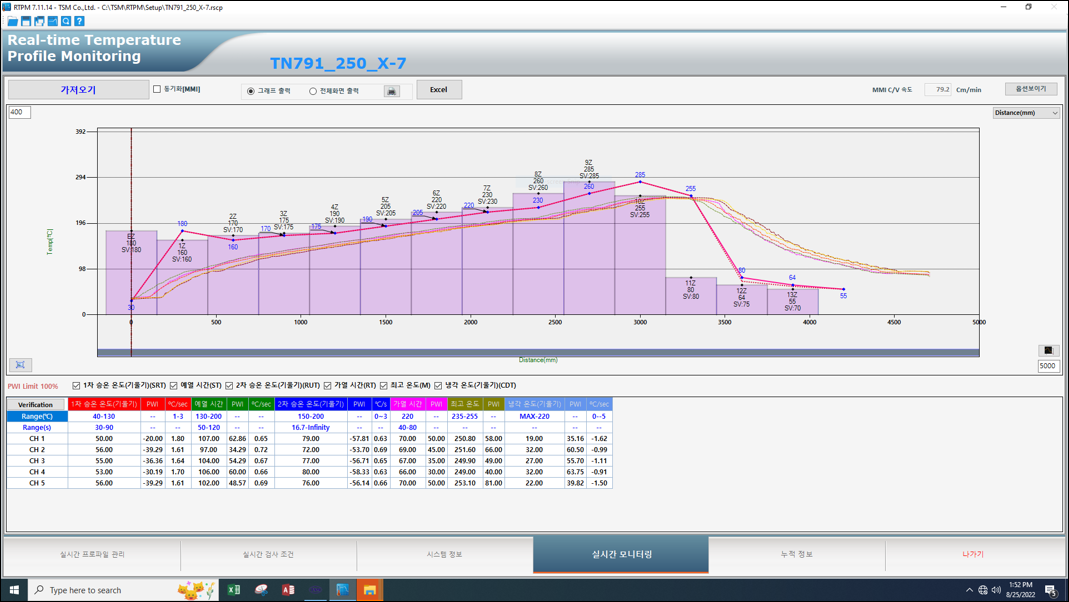Toggle 냉각 온도(기울기)(CDT) checkbox
1069x602 pixels.
(x=438, y=386)
